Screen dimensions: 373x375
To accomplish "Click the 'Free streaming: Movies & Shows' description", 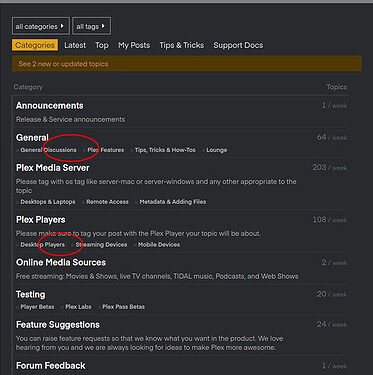I will point(157,276).
